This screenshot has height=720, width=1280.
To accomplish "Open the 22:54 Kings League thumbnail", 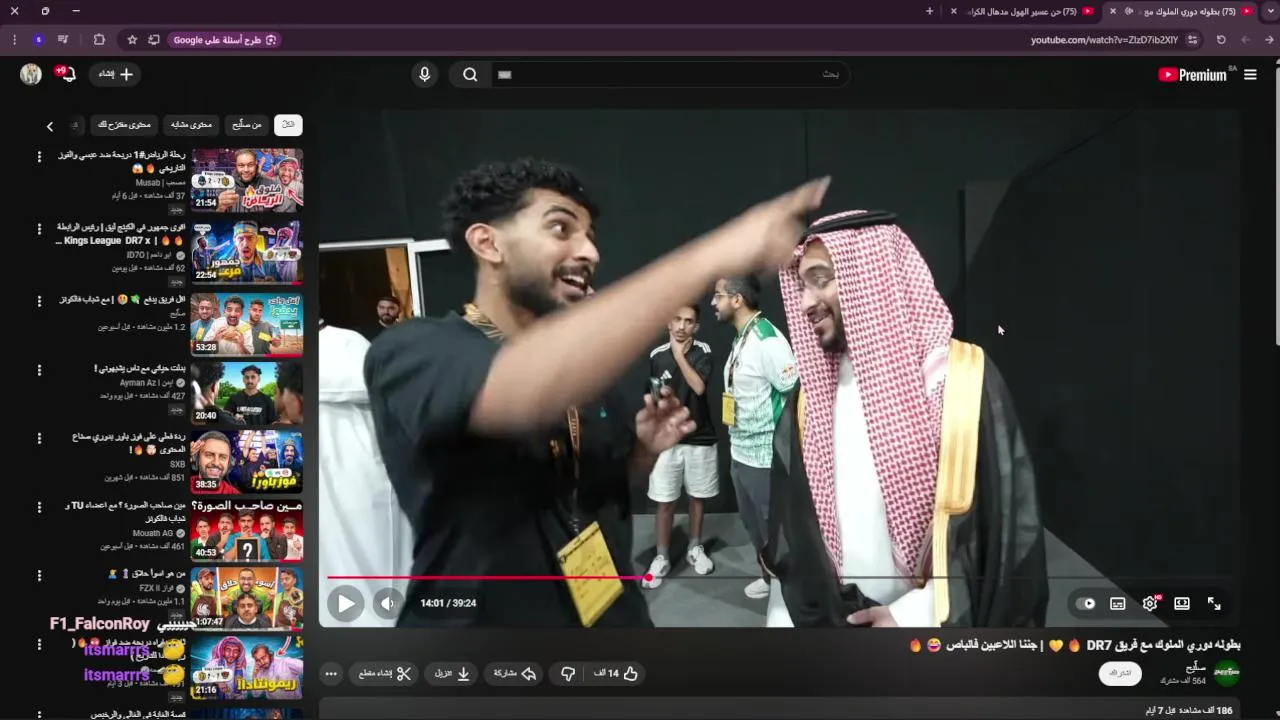I will pyautogui.click(x=247, y=252).
